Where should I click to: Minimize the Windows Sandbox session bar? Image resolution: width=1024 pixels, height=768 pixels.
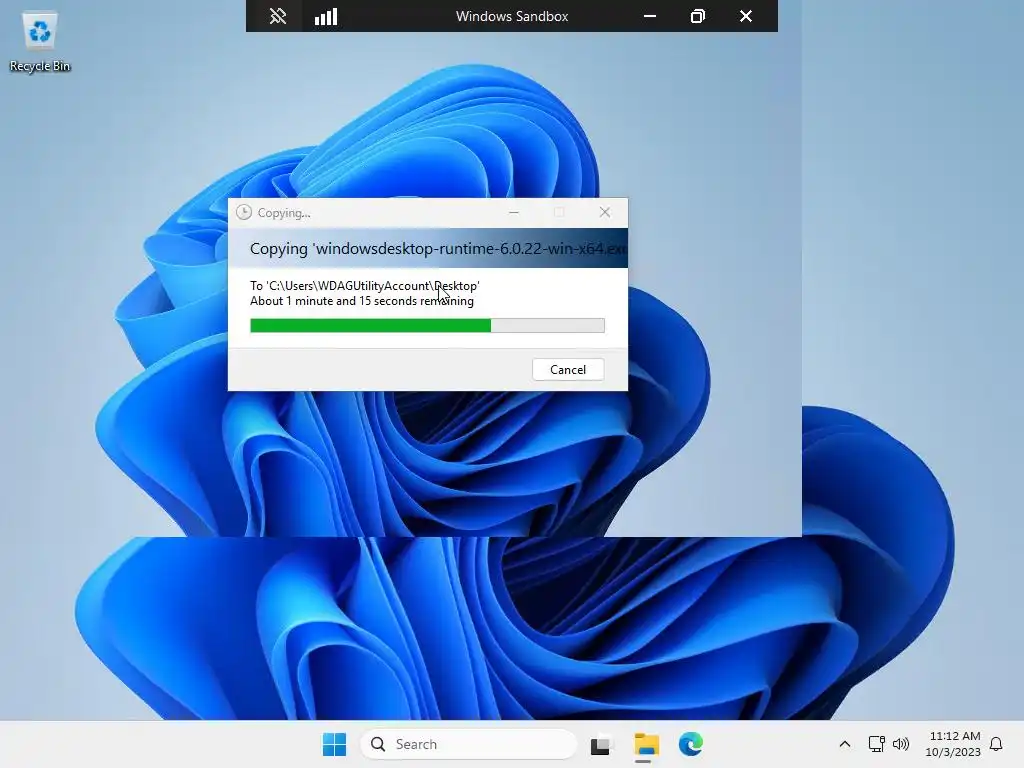tap(650, 16)
